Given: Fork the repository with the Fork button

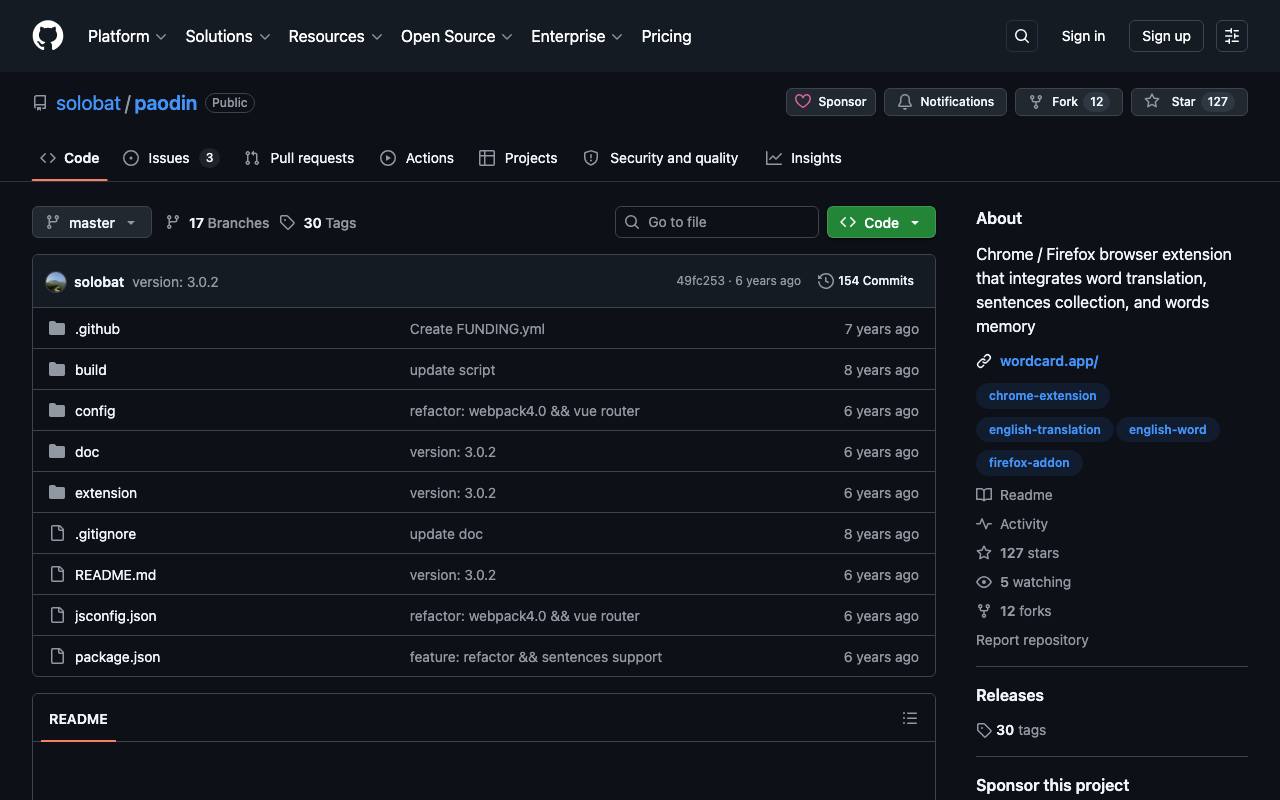Looking at the screenshot, I should coord(1069,102).
